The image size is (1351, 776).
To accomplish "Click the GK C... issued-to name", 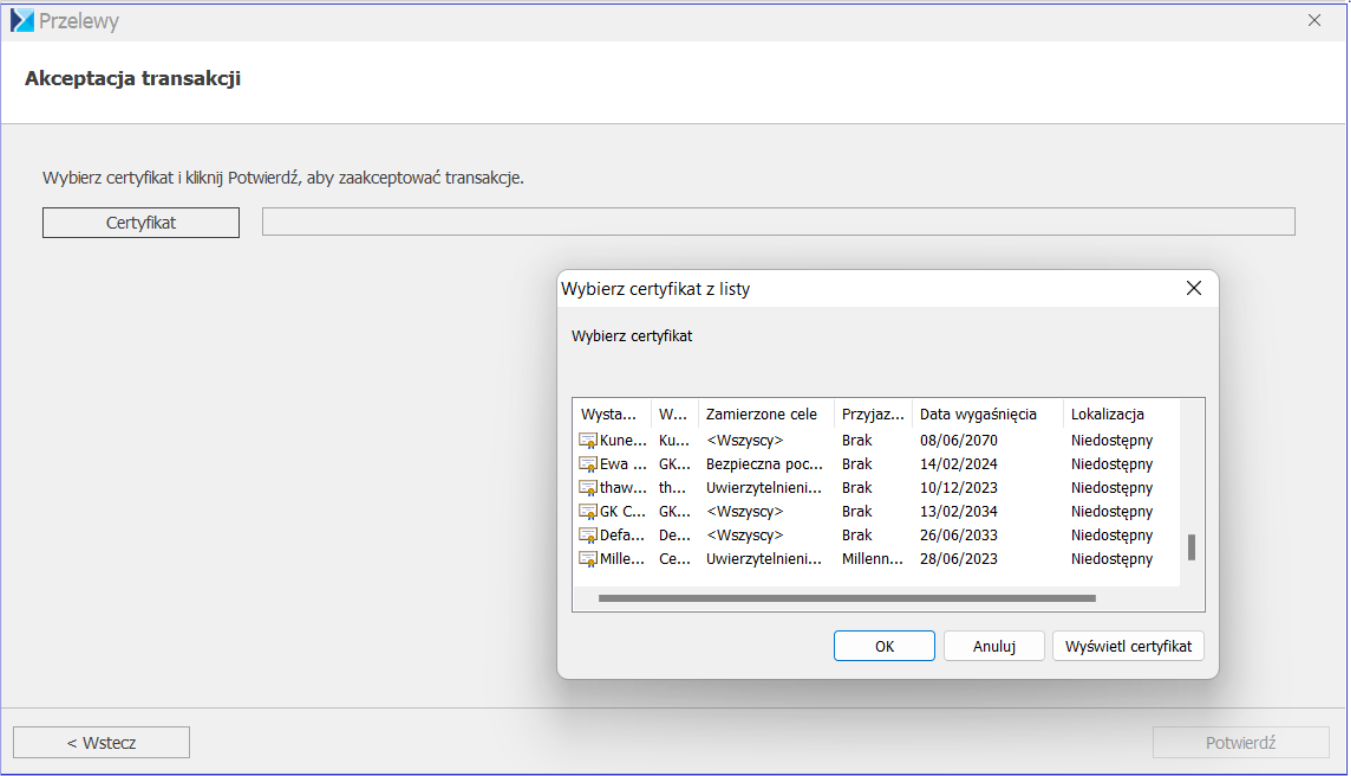I will (623, 512).
